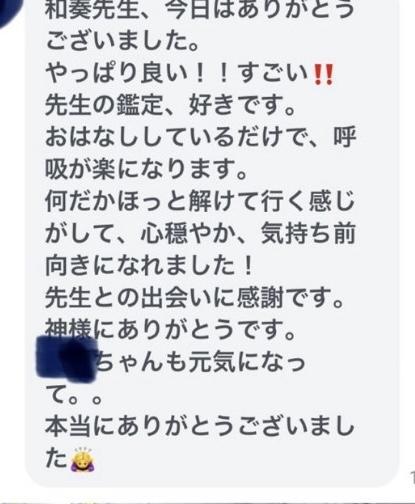Click the line starting 何だかほっと解けて
The width and height of the screenshot is (415, 504).
click(200, 202)
